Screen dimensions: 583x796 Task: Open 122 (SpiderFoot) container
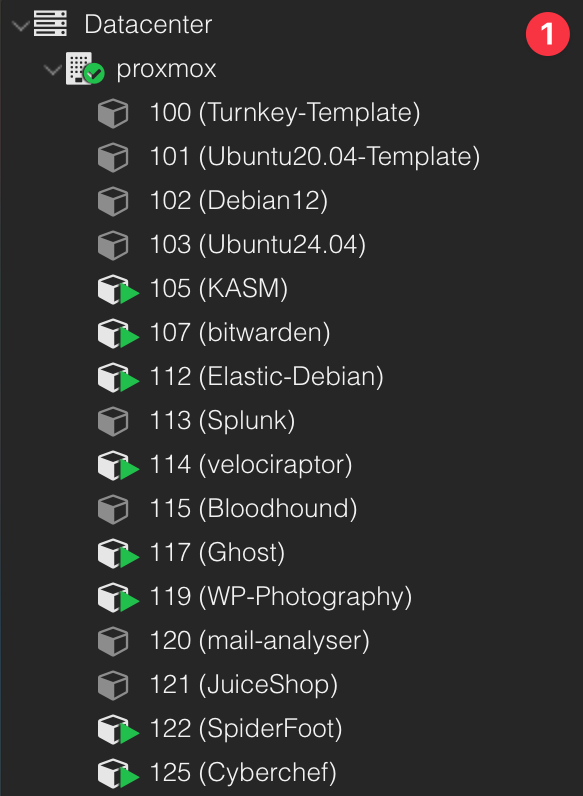tap(246, 729)
